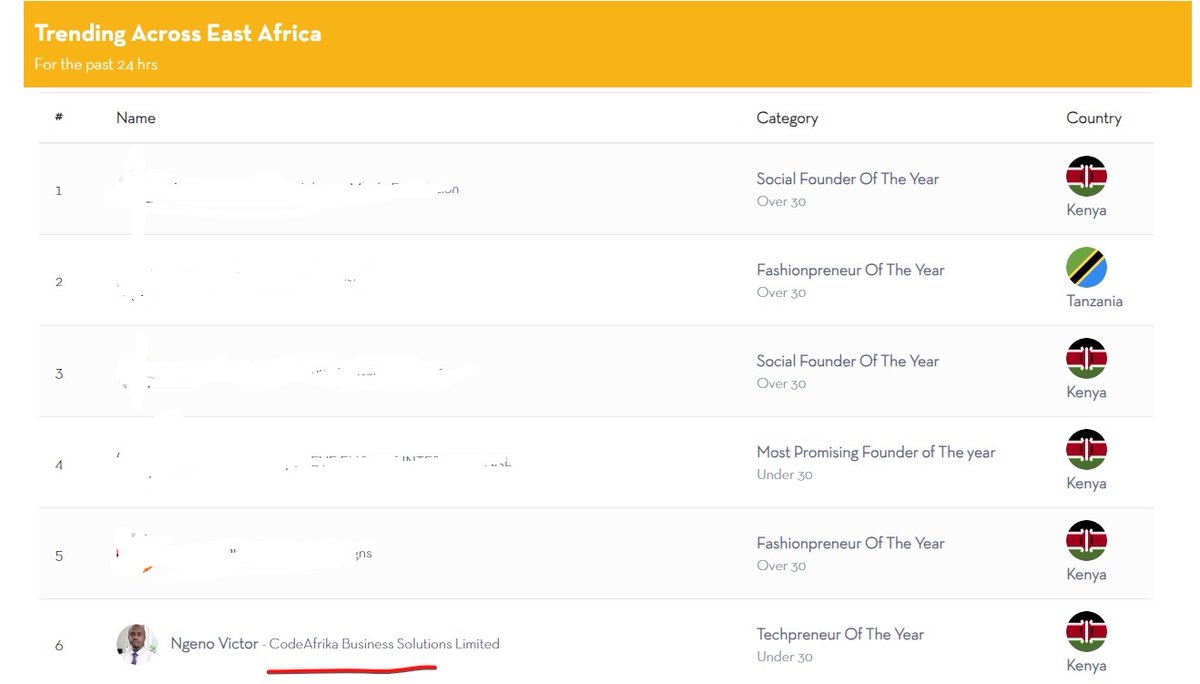Click rank number 6

(59, 646)
